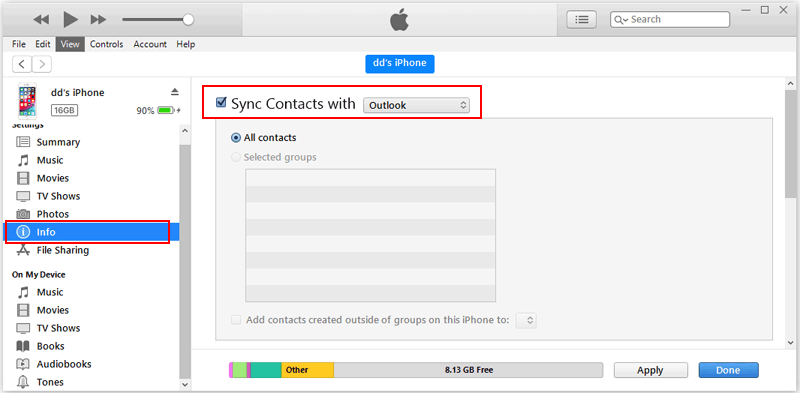
Task: Click the sidebar scroll down arrow
Action: pos(185,384)
